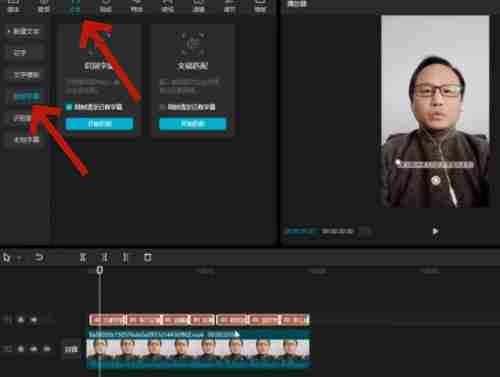
Task: Lock the main video track
Action: (x=21, y=349)
